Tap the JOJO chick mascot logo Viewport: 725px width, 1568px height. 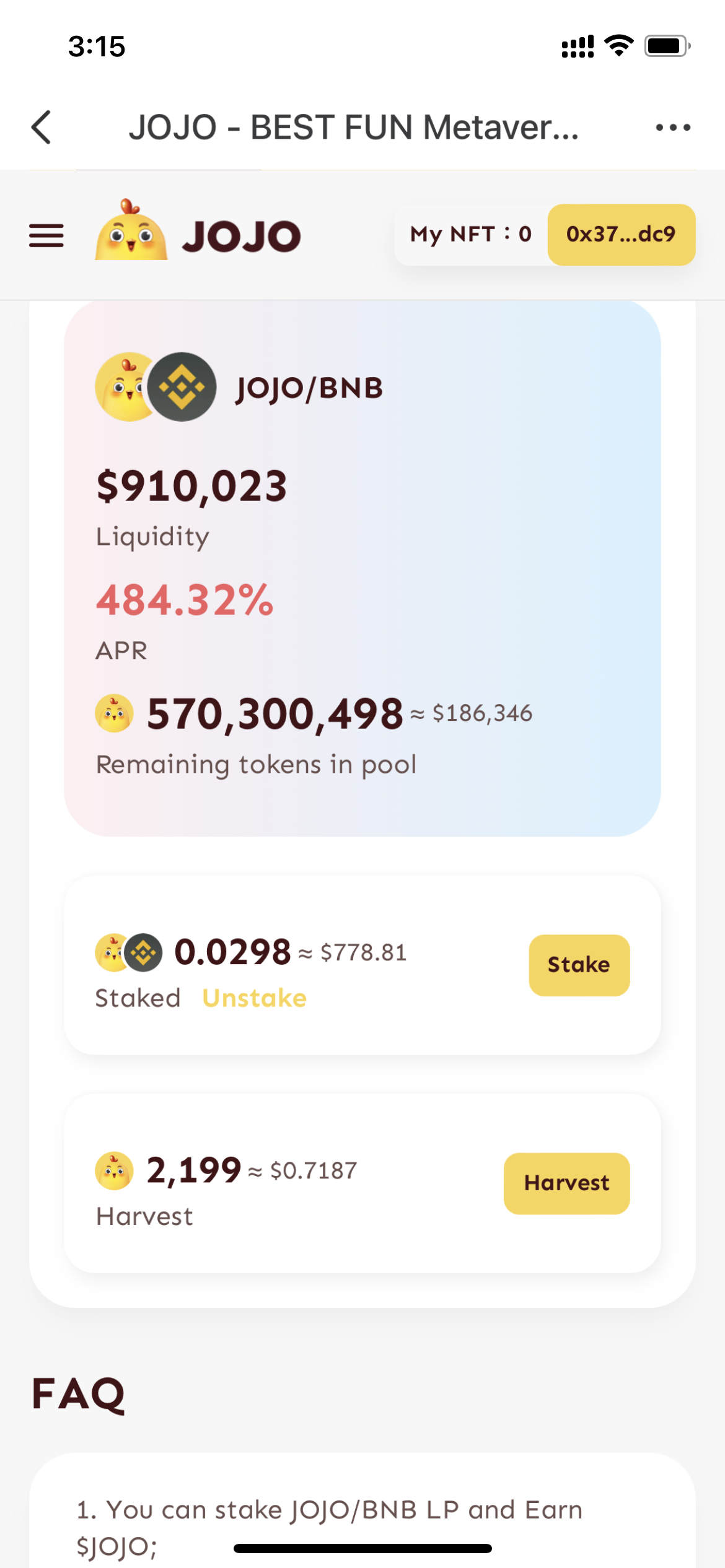click(131, 230)
